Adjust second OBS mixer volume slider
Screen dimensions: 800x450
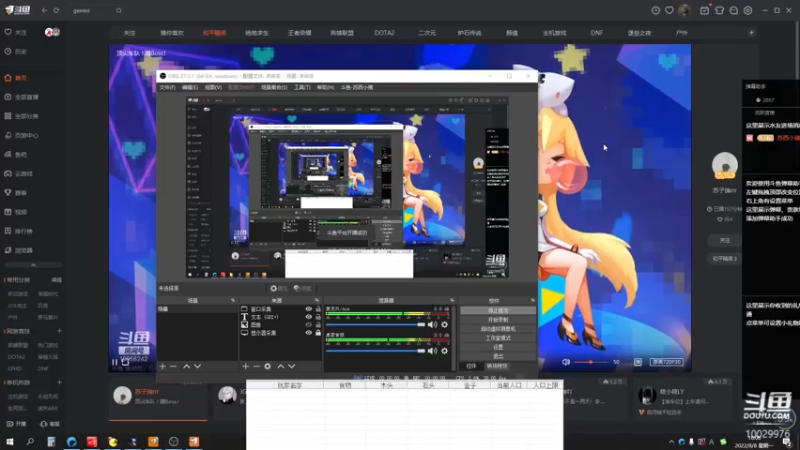click(x=375, y=351)
